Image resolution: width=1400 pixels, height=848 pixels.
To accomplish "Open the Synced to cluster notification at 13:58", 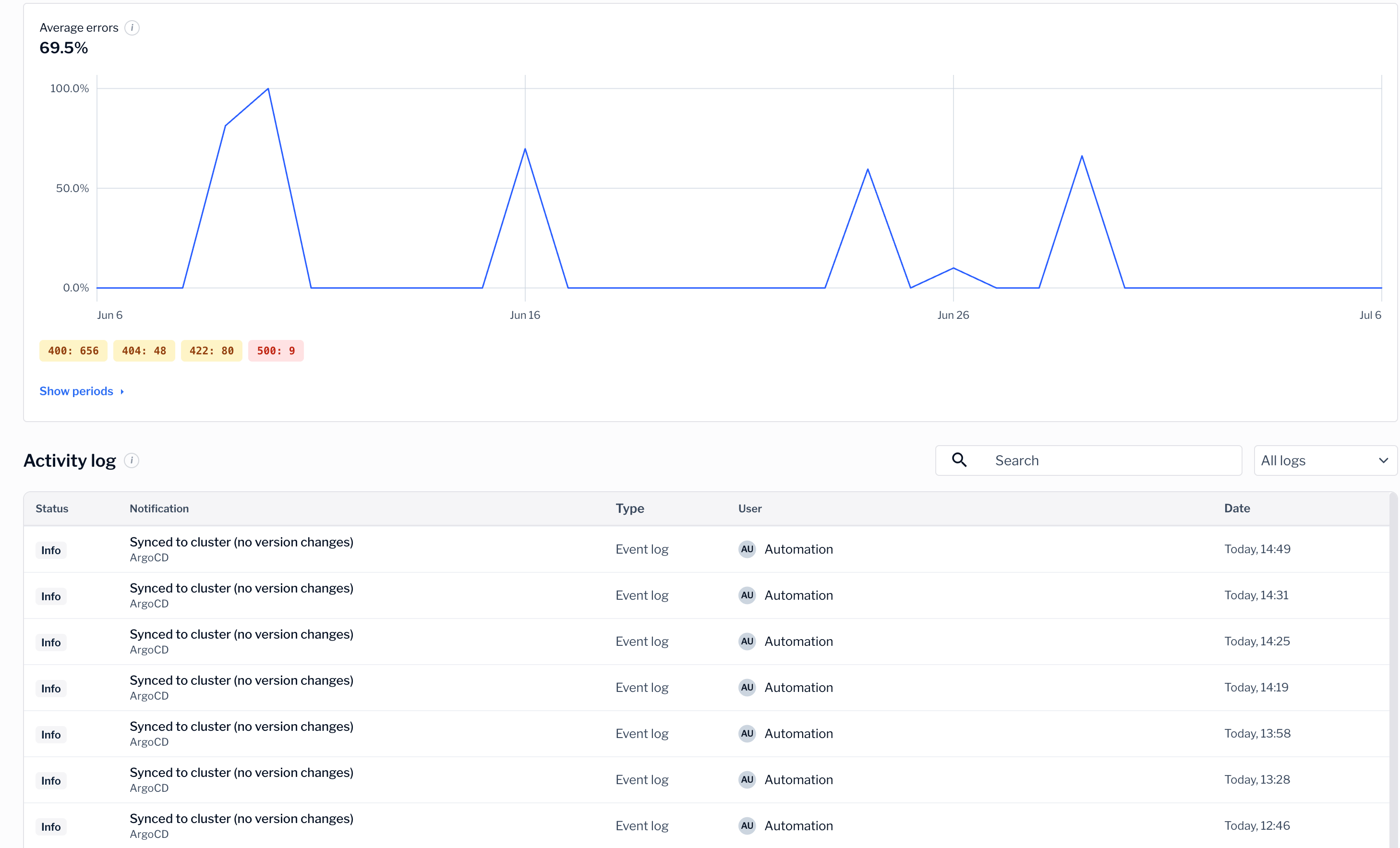I will (241, 727).
